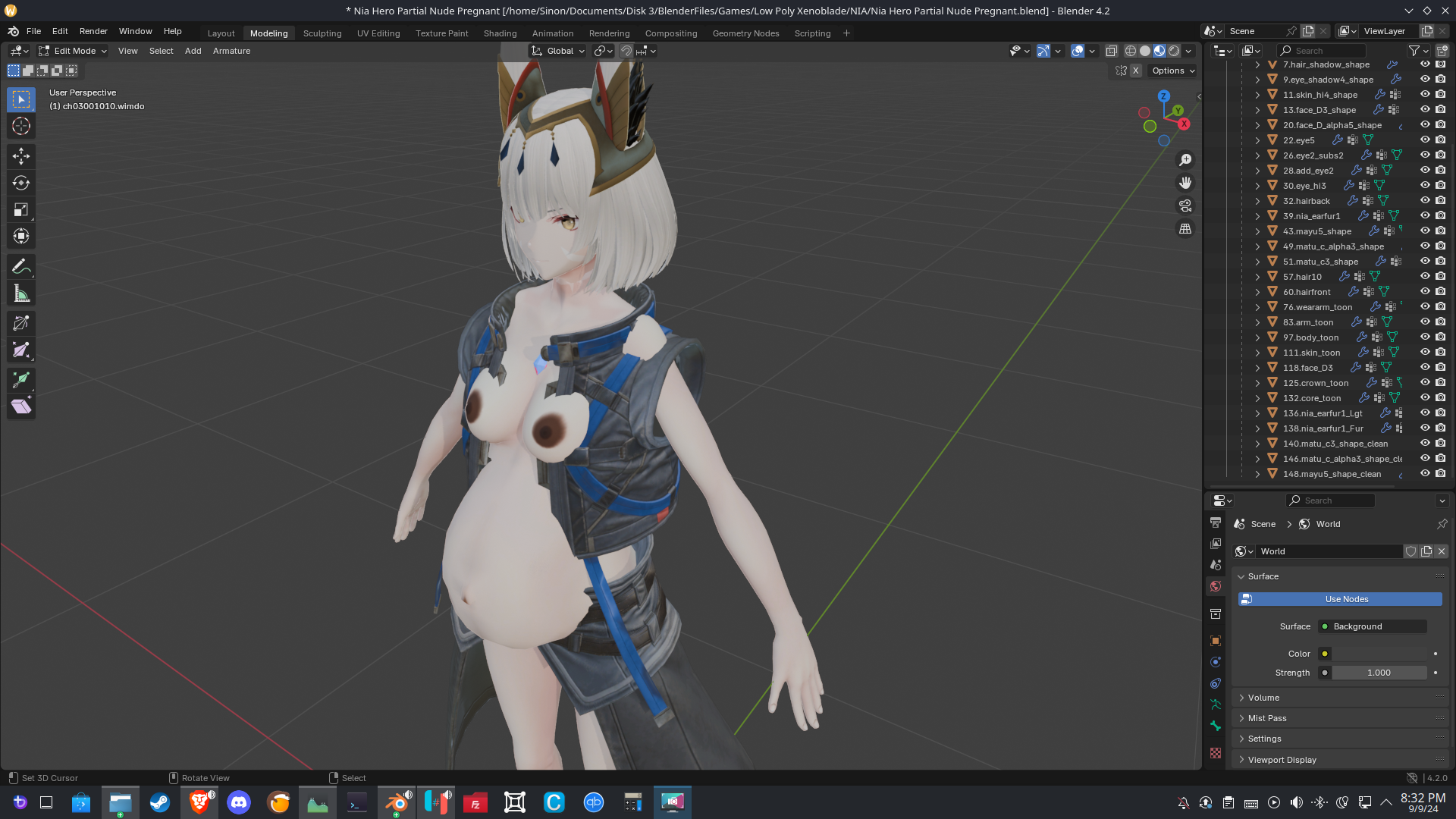Switch to wireframe viewport shading
Viewport: 1456px width, 819px height.
[x=1131, y=51]
